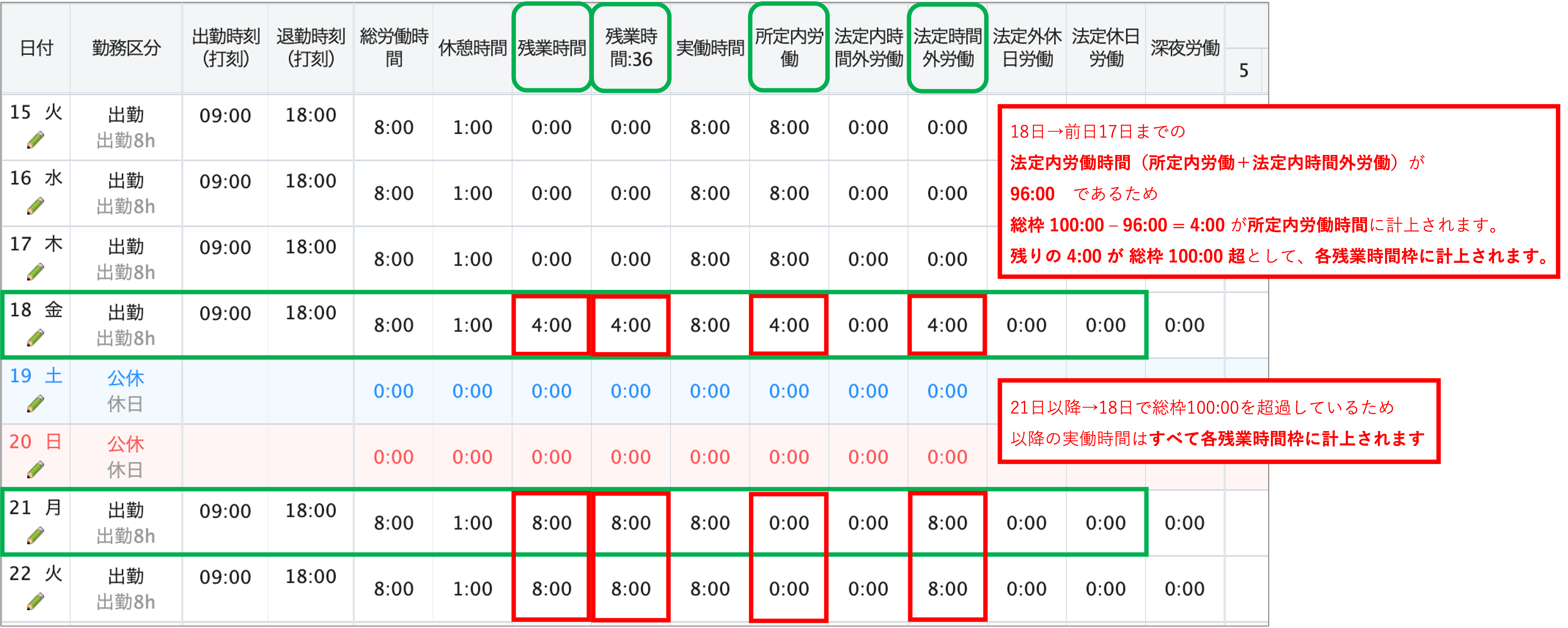
Task: Click the 1:00 休憩時間 cell on 15 火
Action: (x=473, y=127)
